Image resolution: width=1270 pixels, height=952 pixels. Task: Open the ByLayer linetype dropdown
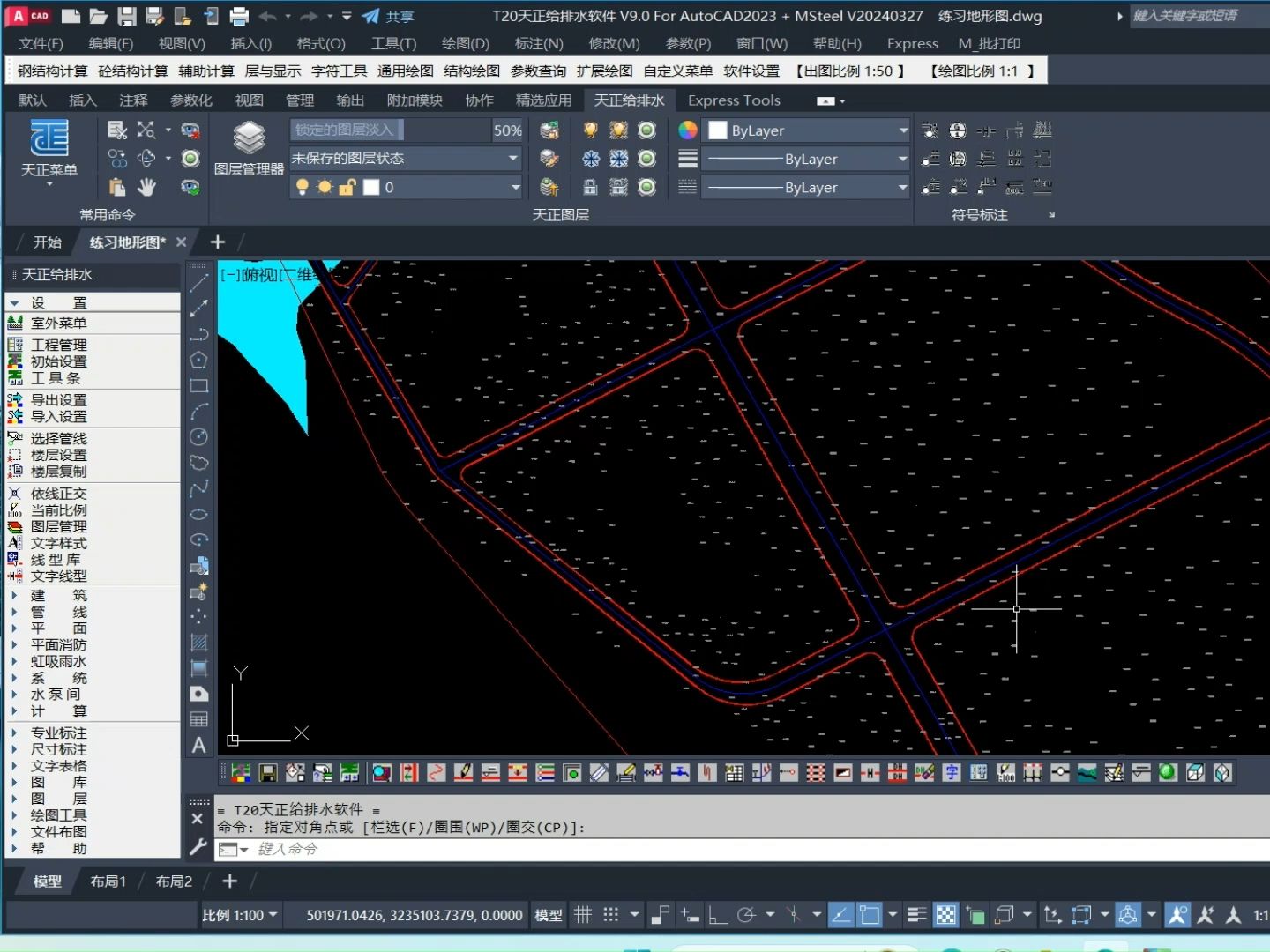tap(807, 187)
